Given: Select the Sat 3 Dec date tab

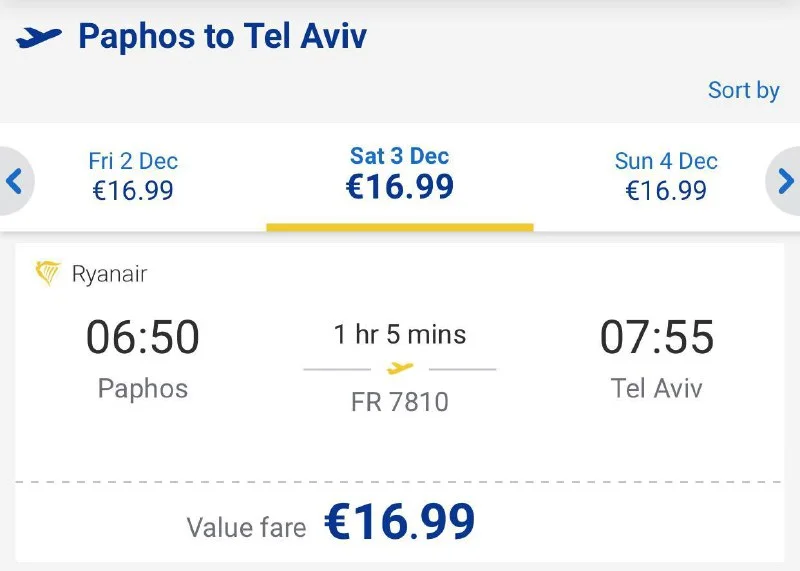Looking at the screenshot, I should [x=400, y=173].
